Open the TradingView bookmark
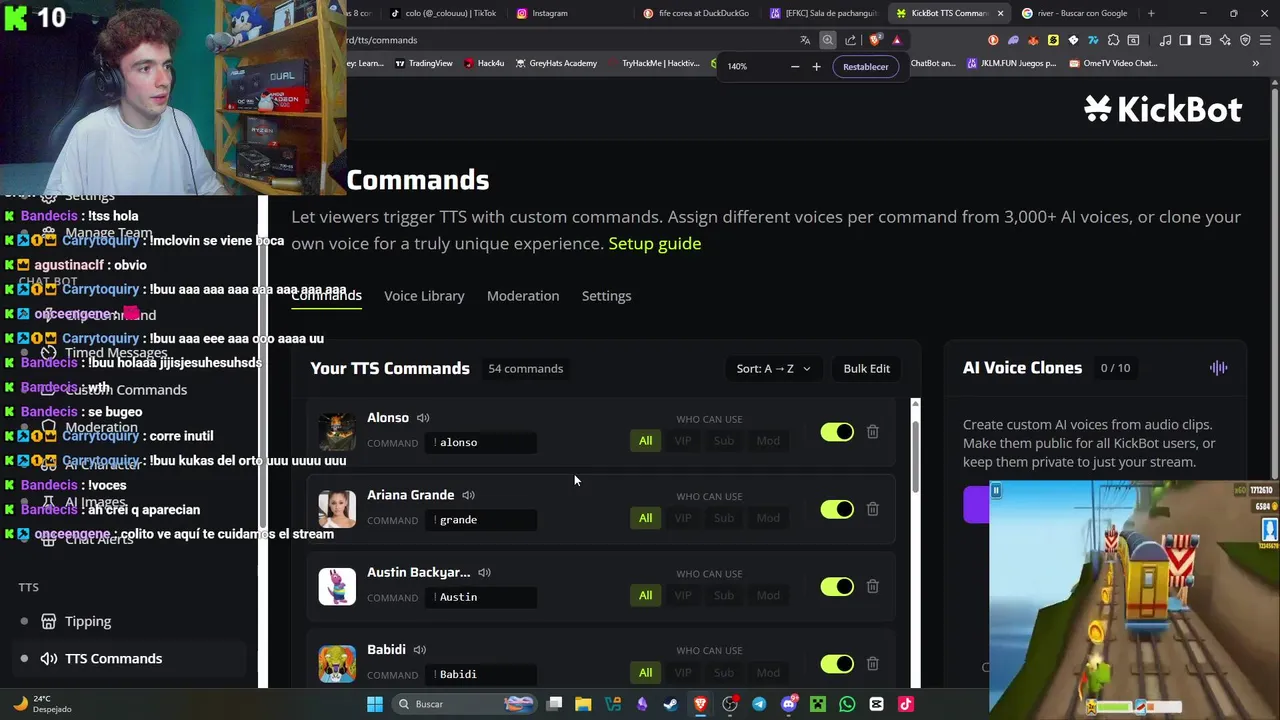Image resolution: width=1280 pixels, height=720 pixels. click(423, 63)
